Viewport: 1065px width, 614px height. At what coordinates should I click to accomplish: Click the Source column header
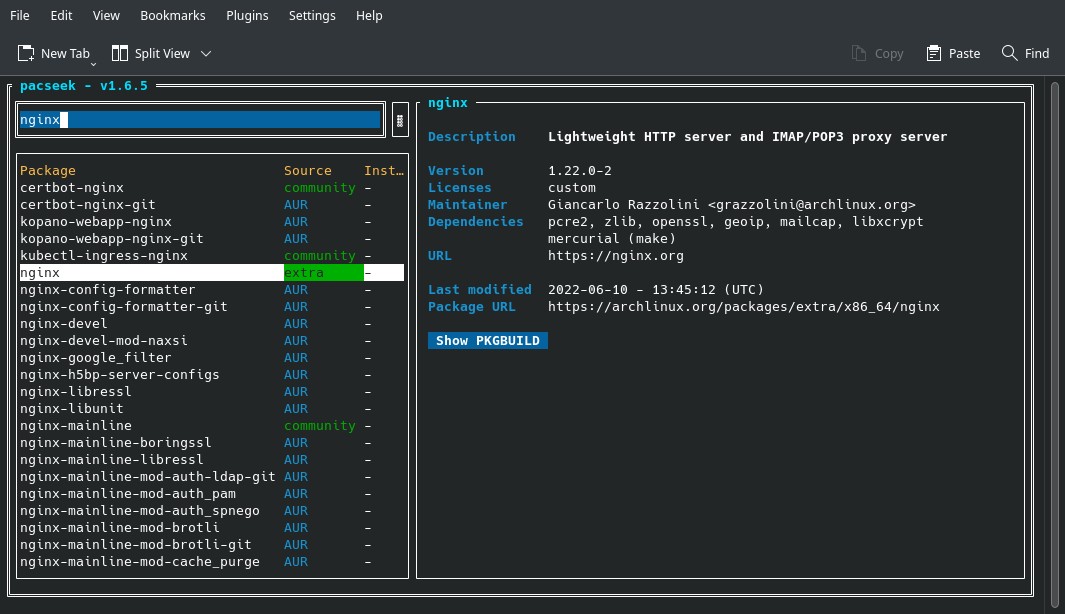(x=308, y=170)
